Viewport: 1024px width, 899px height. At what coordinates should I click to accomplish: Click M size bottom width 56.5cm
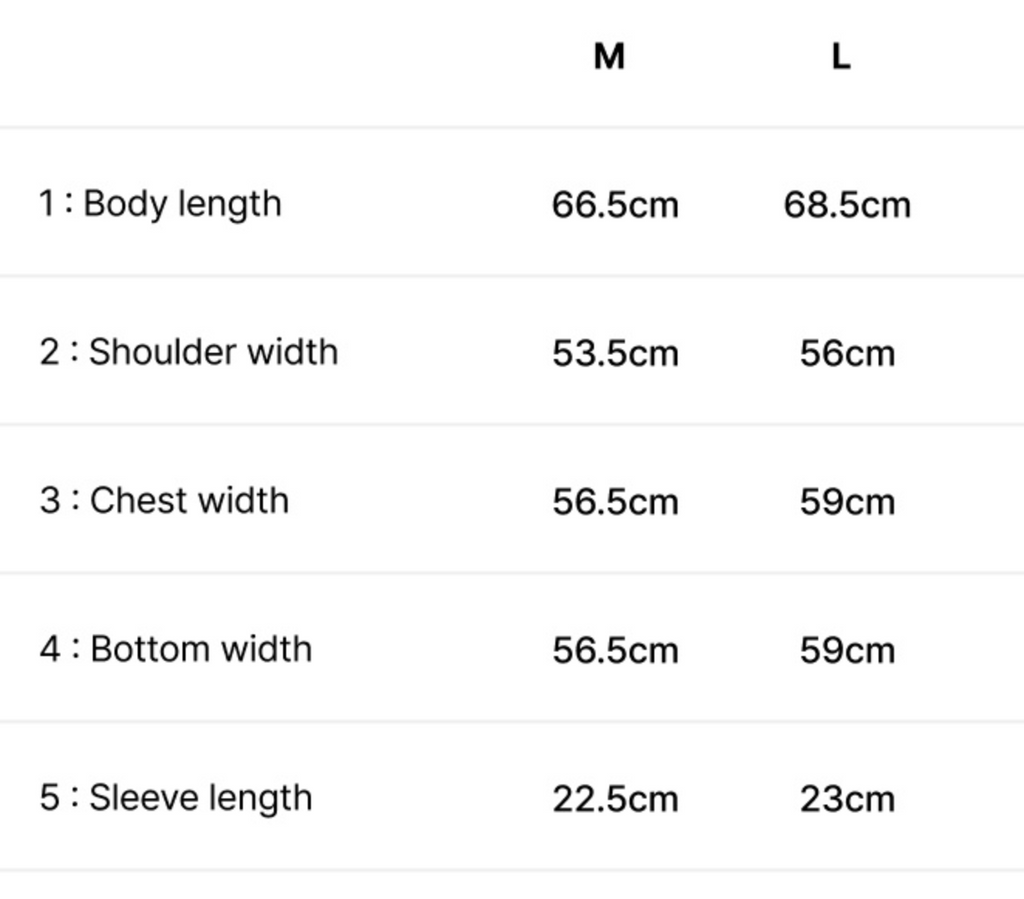(615, 651)
